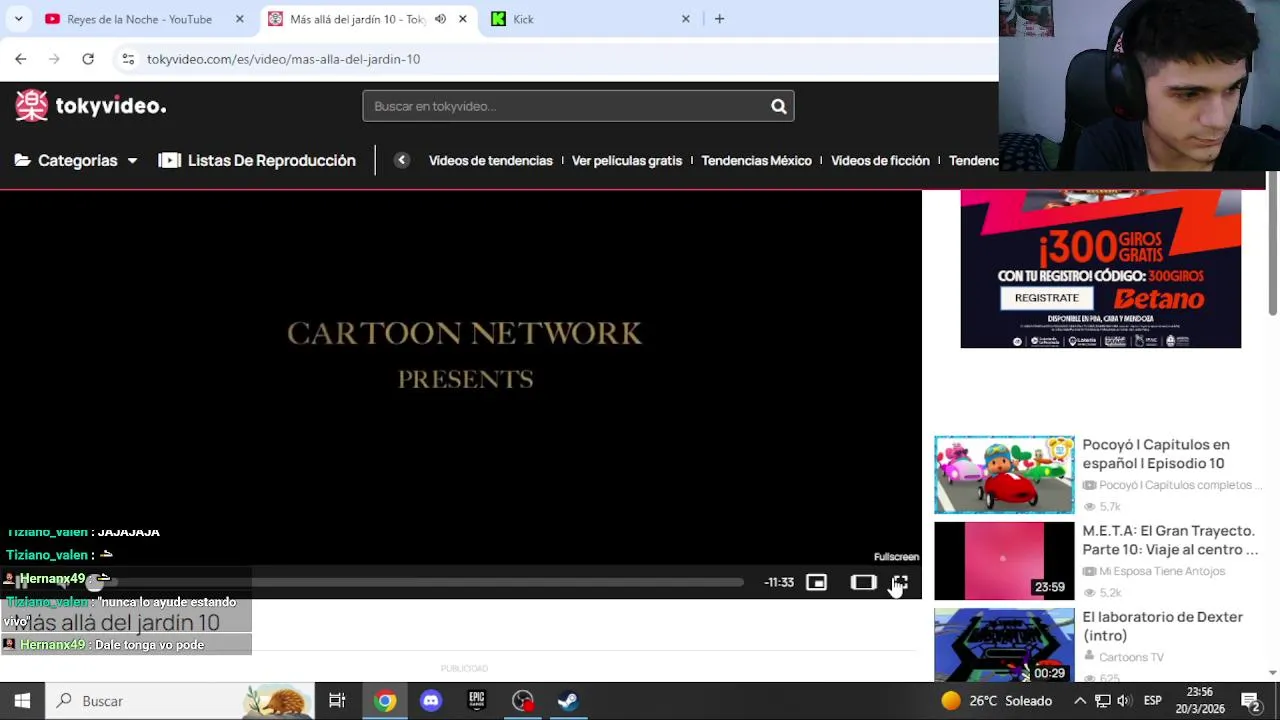Open the notifications action center
This screenshot has width=1280, height=720.
(1250, 701)
